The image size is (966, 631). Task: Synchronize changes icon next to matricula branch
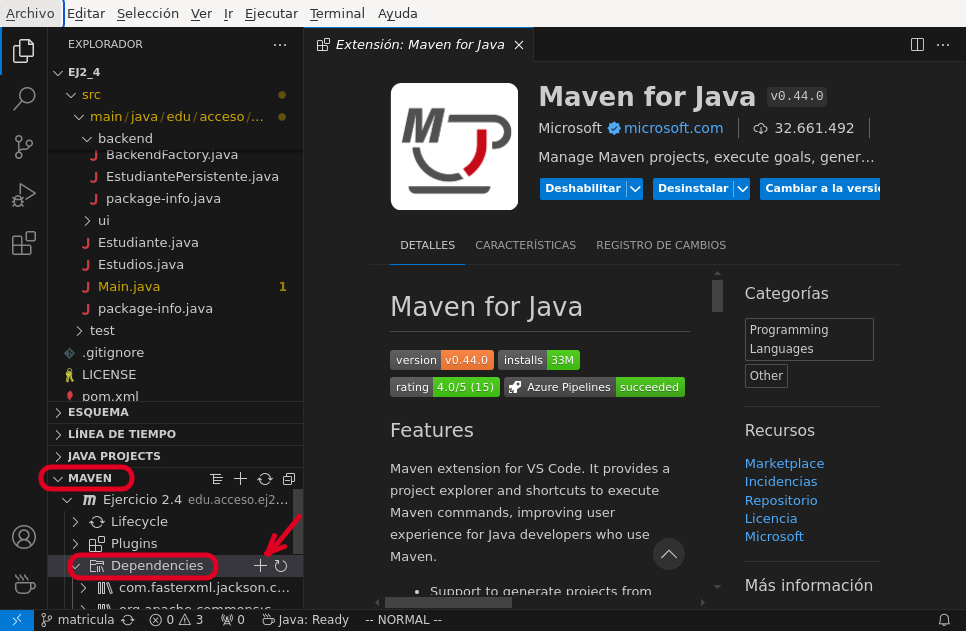[128, 620]
